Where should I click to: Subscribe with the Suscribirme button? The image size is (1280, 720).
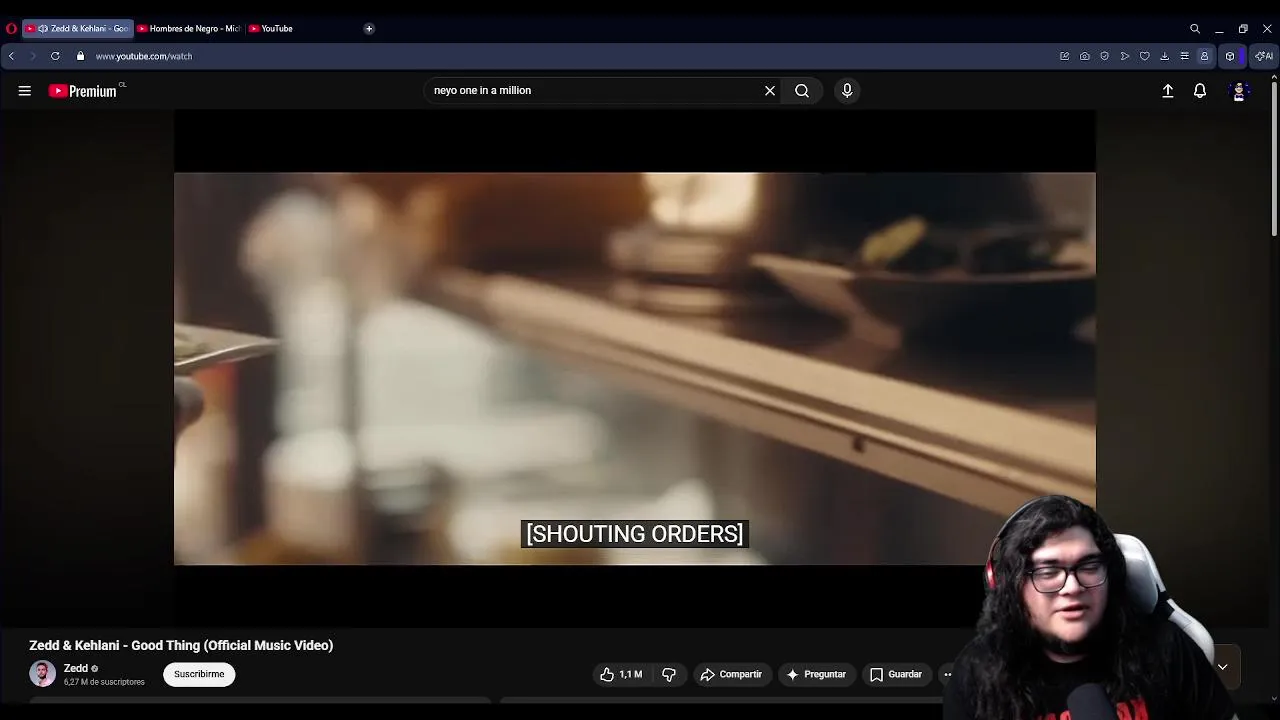[x=199, y=674]
